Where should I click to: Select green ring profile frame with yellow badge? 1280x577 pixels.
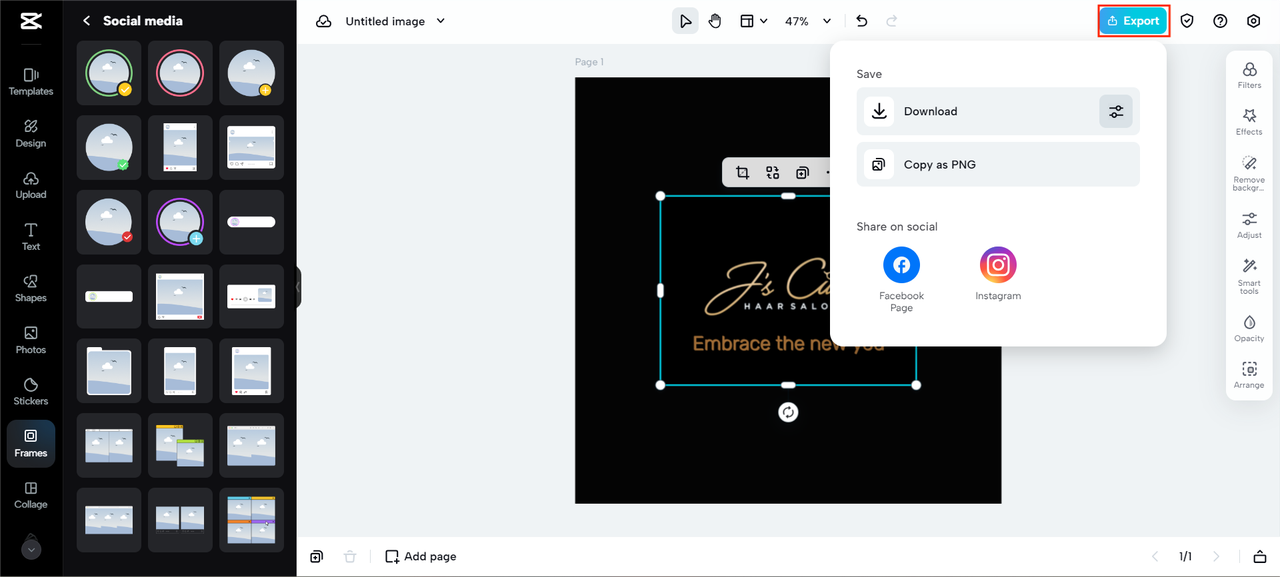click(x=109, y=73)
